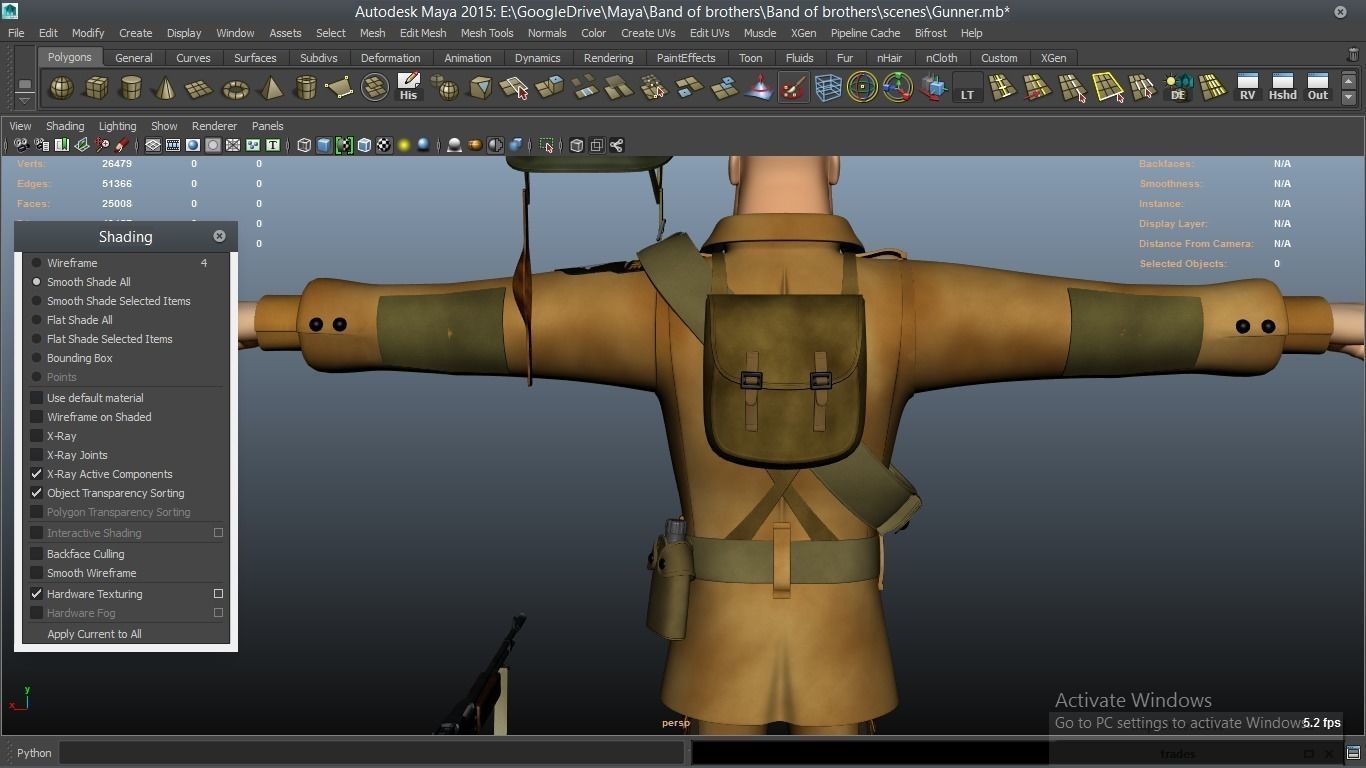1366x768 pixels.
Task: Click the Python language toggle button
Action: click(x=34, y=753)
